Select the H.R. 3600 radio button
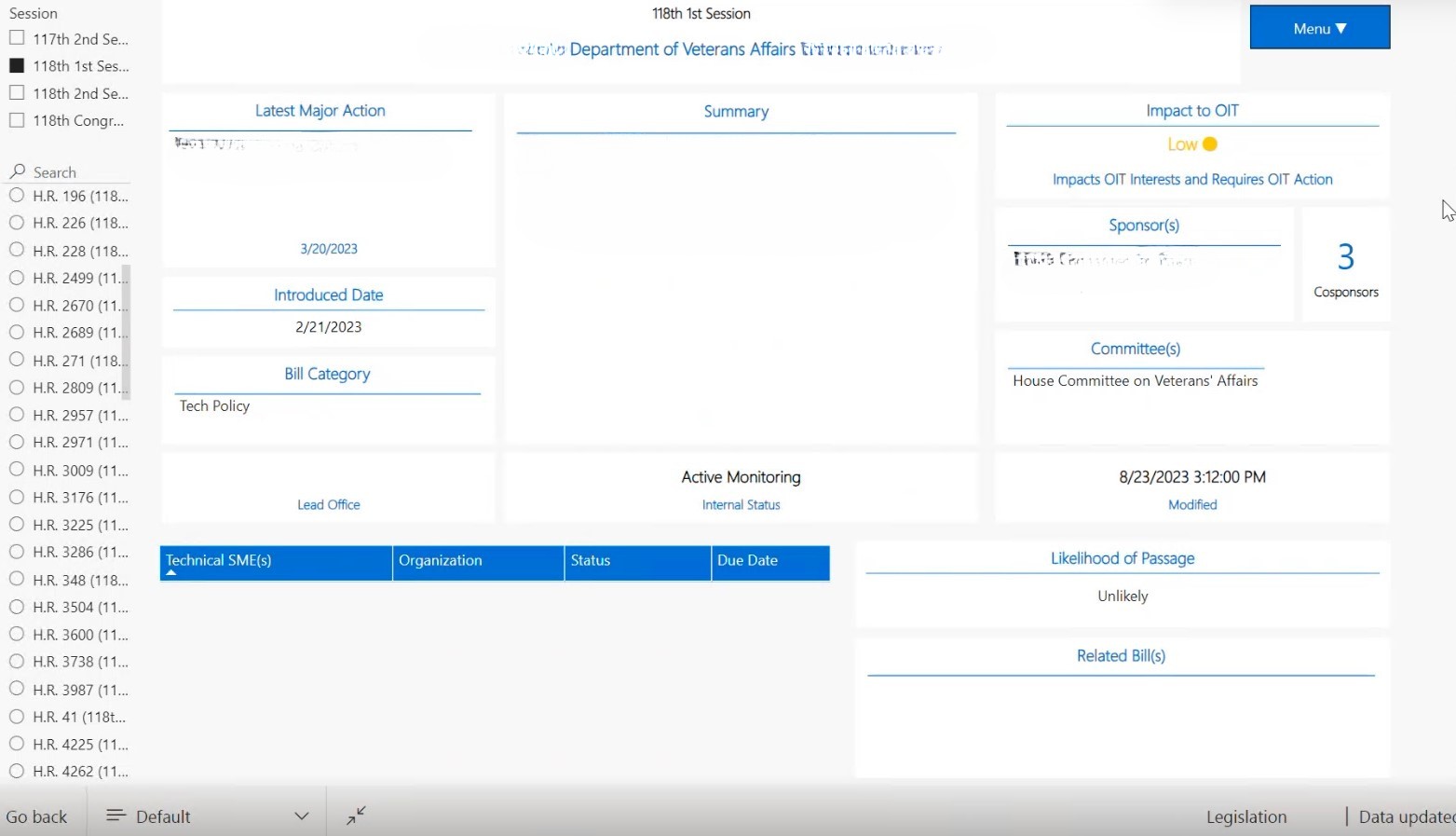 click(x=17, y=634)
